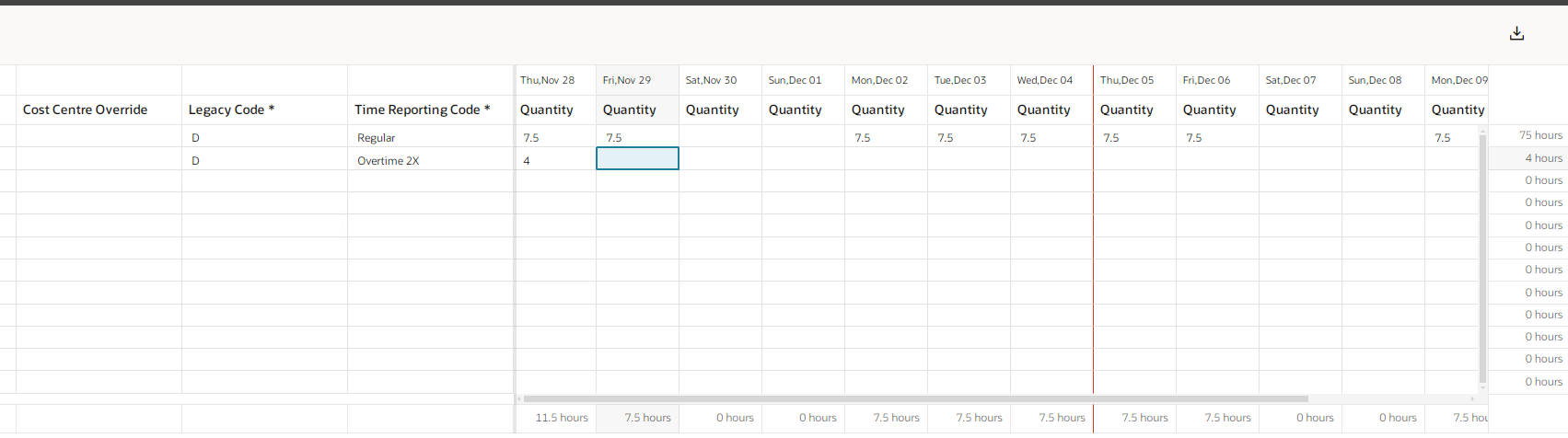This screenshot has height=438, width=1568.
Task: Click the empty Regular cell for Sun Dec 01
Action: click(x=803, y=137)
